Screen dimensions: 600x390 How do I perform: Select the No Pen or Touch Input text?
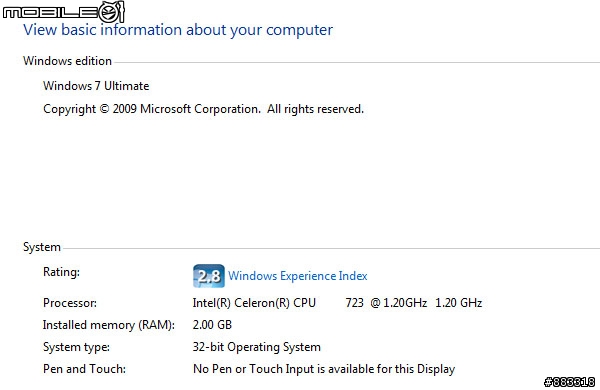pyautogui.click(x=324, y=369)
